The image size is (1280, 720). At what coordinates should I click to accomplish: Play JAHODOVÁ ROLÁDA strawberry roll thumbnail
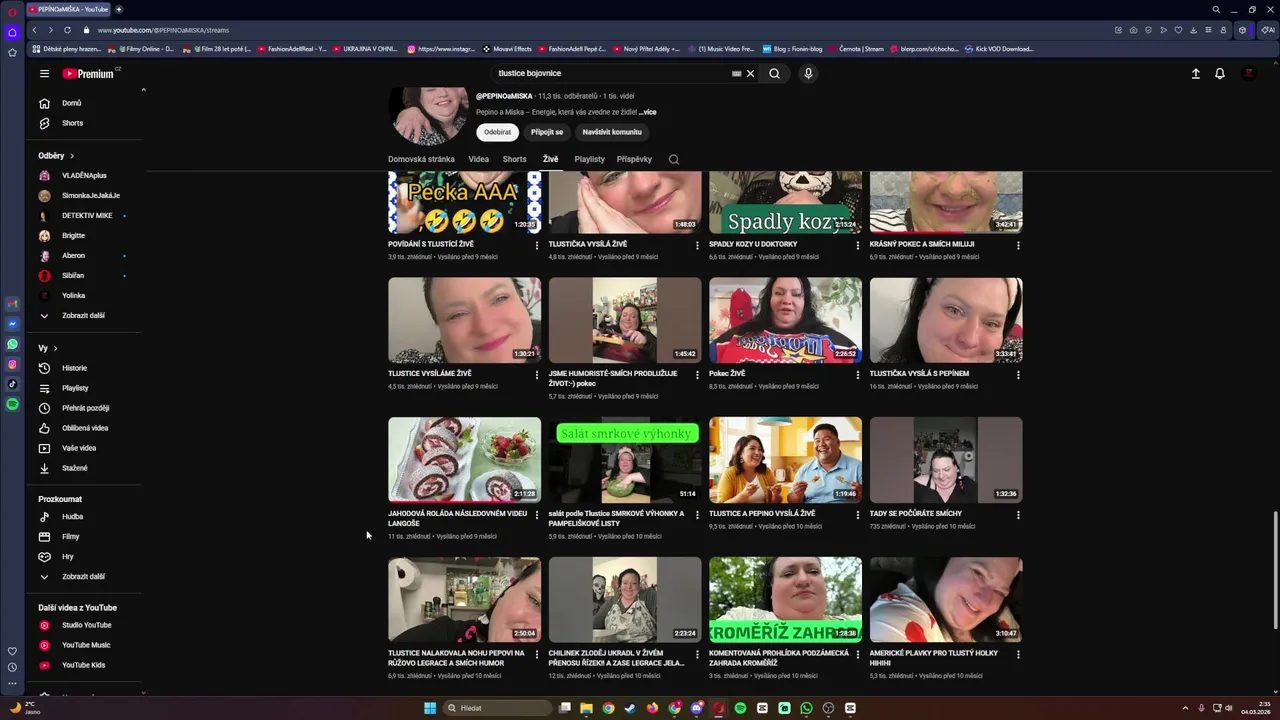[464, 459]
